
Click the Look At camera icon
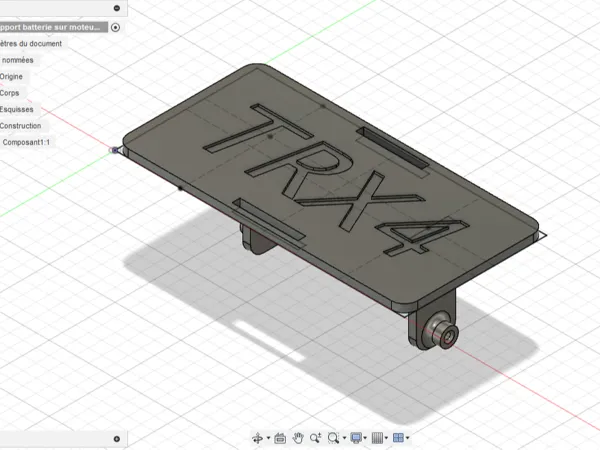tap(280, 438)
